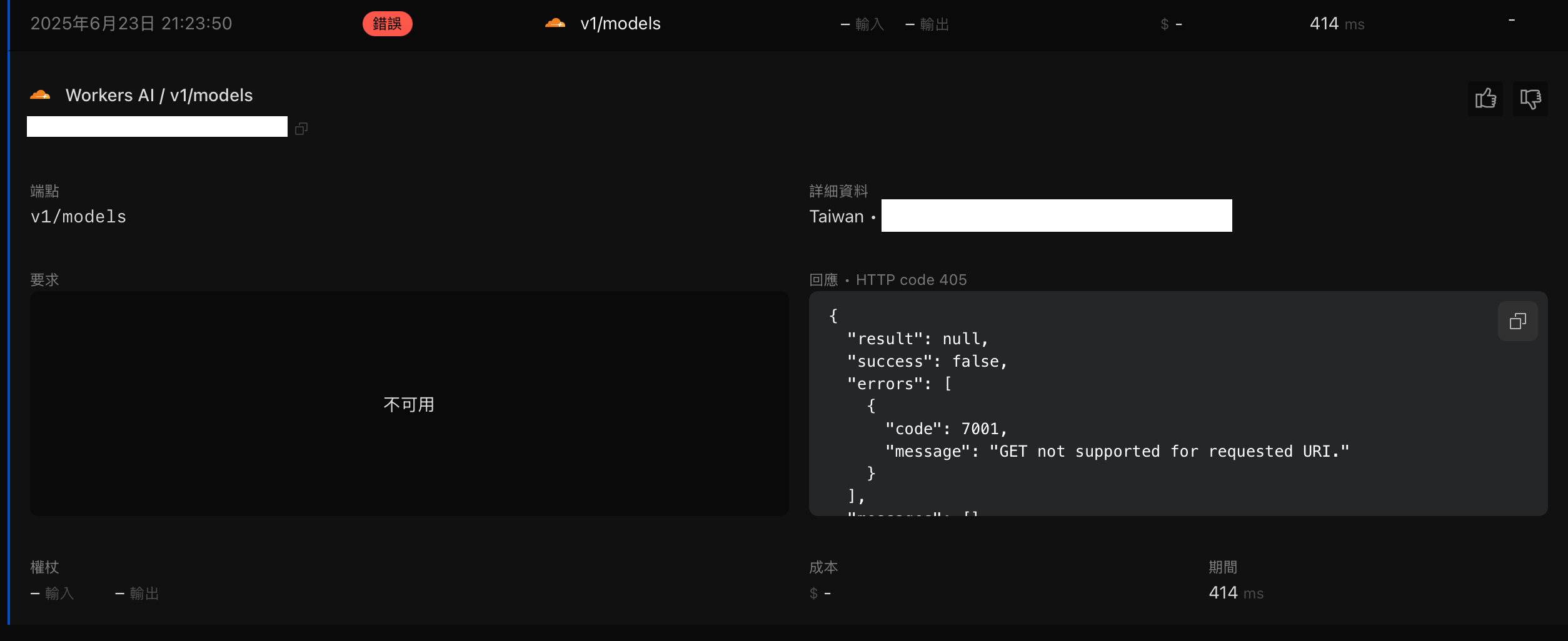Click the 輸入 token count in top row
Image resolution: width=1568 pixels, height=641 pixels.
(862, 24)
